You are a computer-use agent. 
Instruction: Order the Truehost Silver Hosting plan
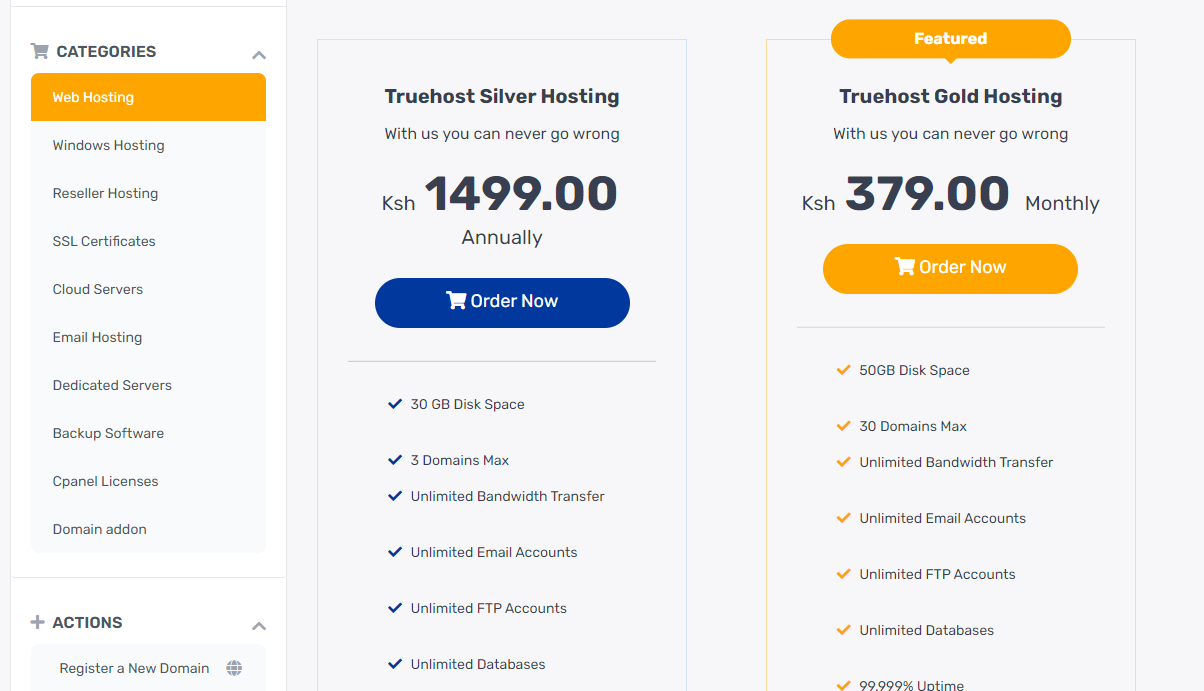(x=502, y=303)
